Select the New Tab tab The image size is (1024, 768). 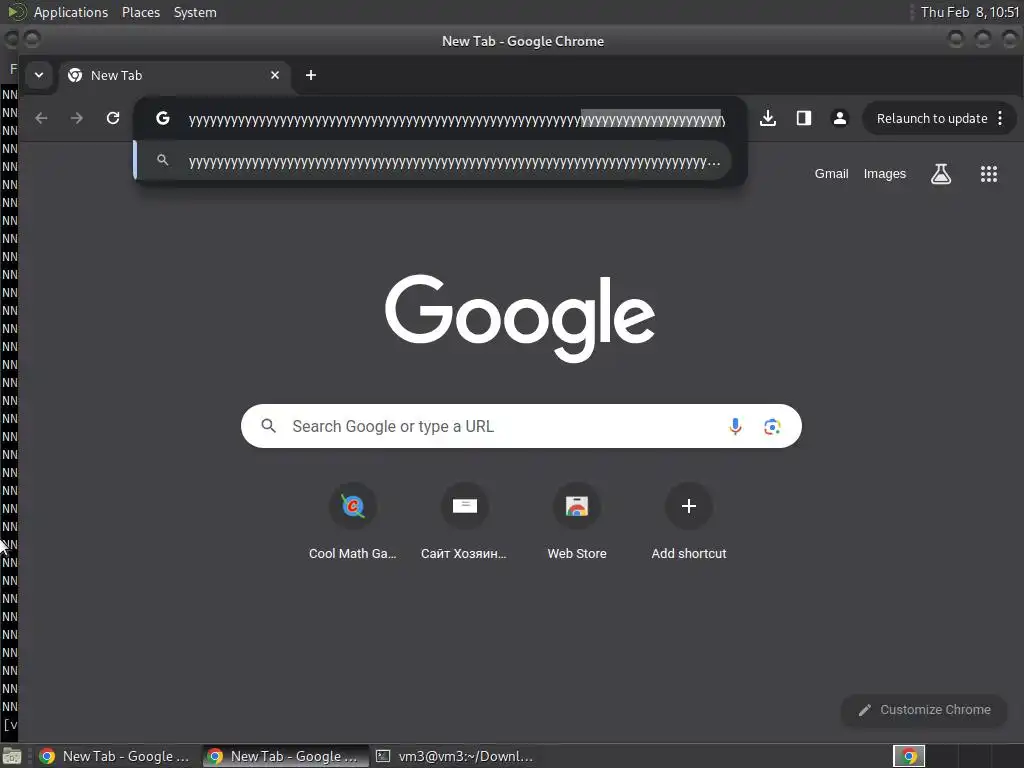pos(174,75)
